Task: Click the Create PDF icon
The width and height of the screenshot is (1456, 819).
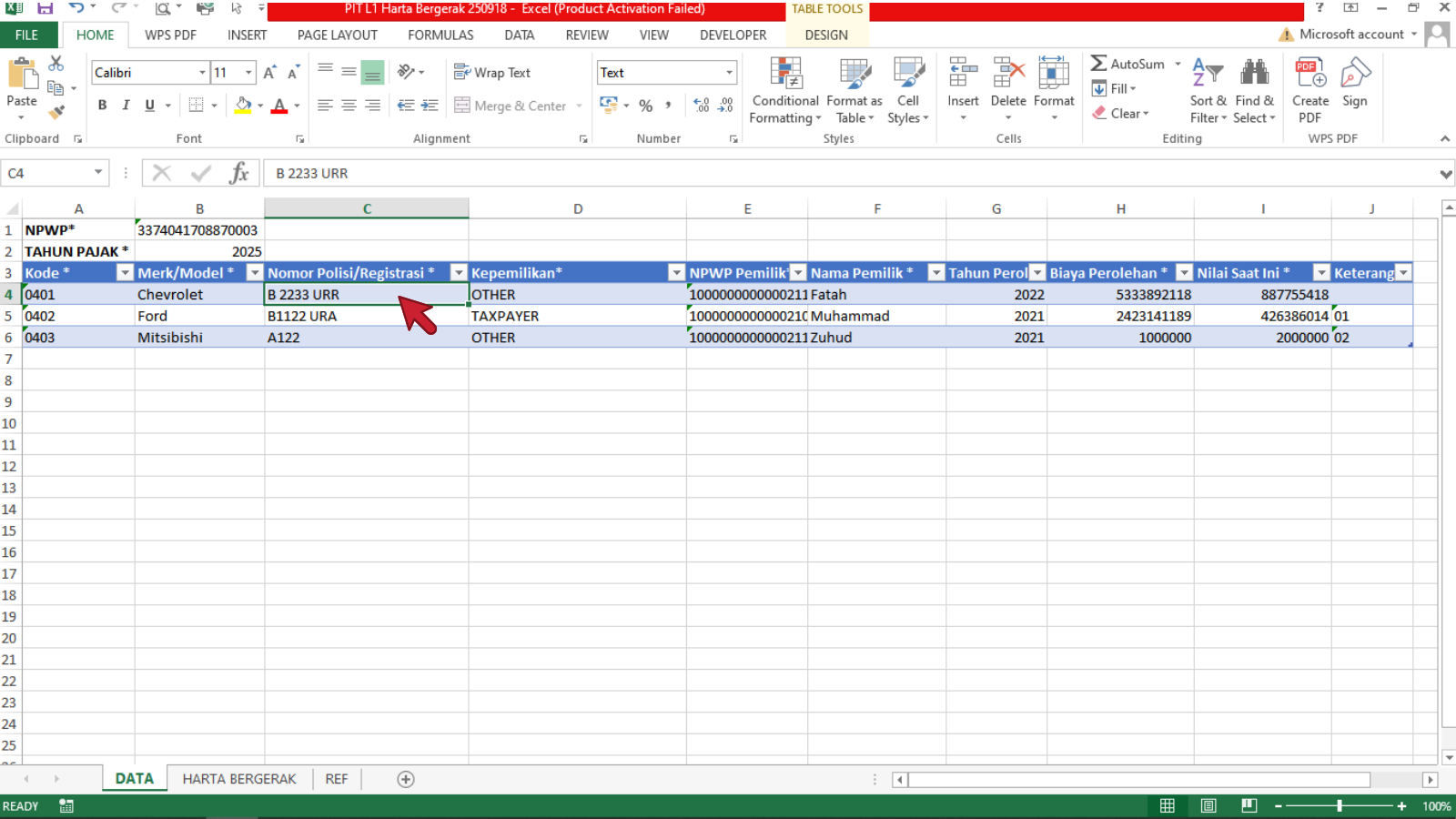Action: pyautogui.click(x=1309, y=75)
